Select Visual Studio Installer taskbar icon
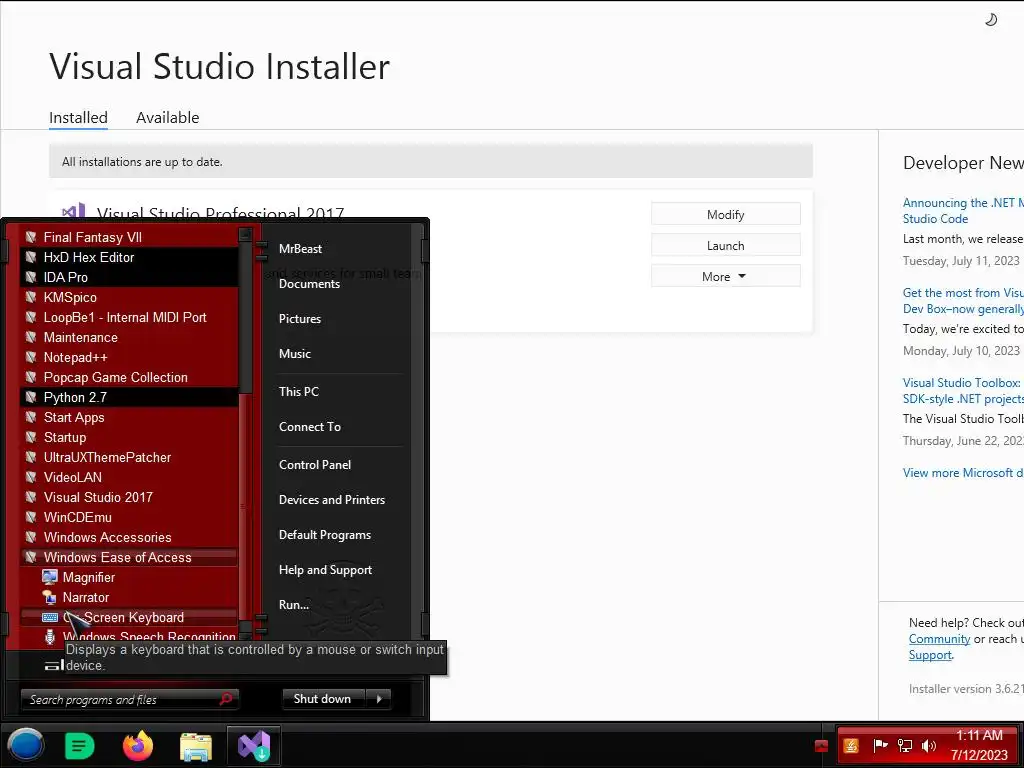Image resolution: width=1024 pixels, height=768 pixels. (253, 746)
